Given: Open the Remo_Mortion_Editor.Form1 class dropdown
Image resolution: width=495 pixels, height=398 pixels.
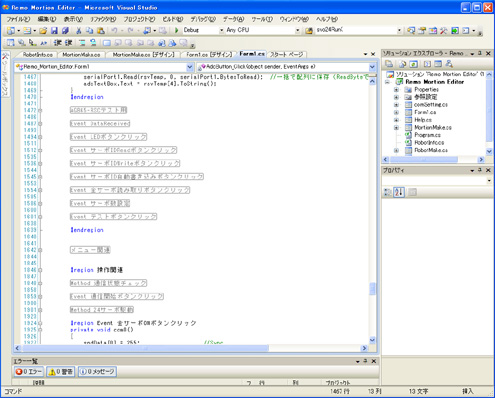Looking at the screenshot, I should 189,67.
